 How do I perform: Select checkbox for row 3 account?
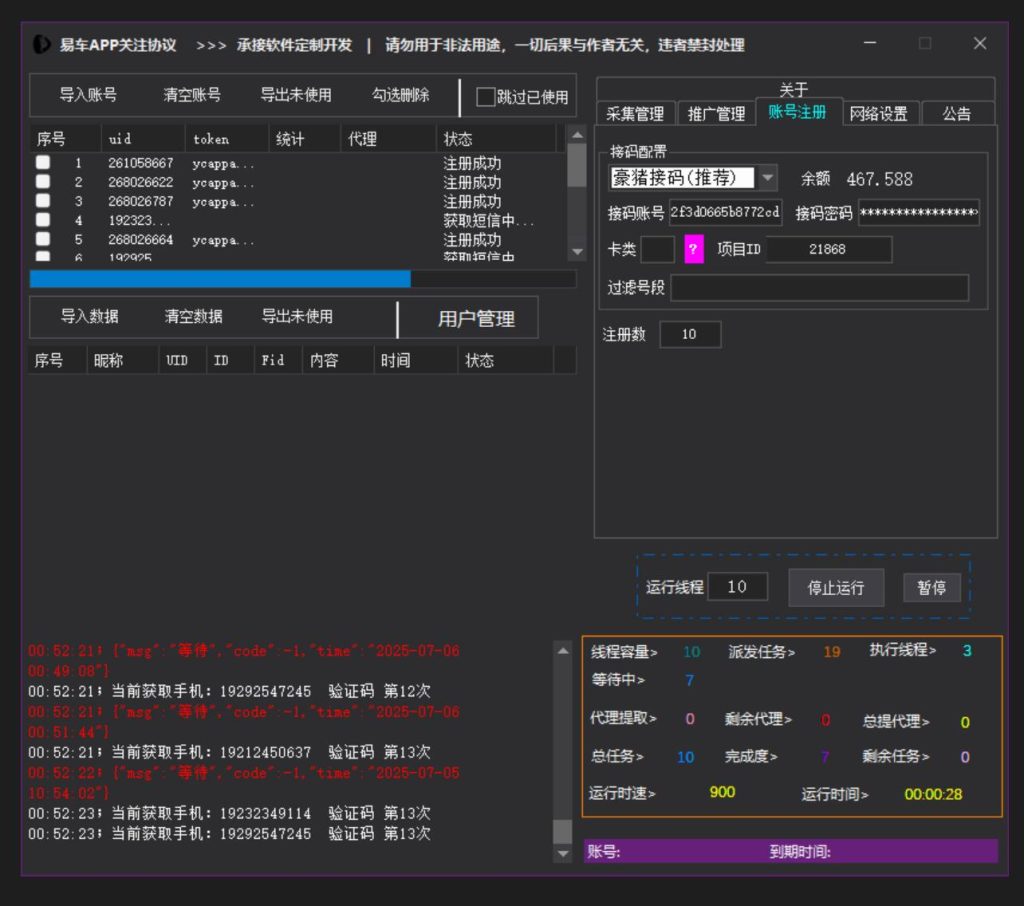click(x=43, y=202)
